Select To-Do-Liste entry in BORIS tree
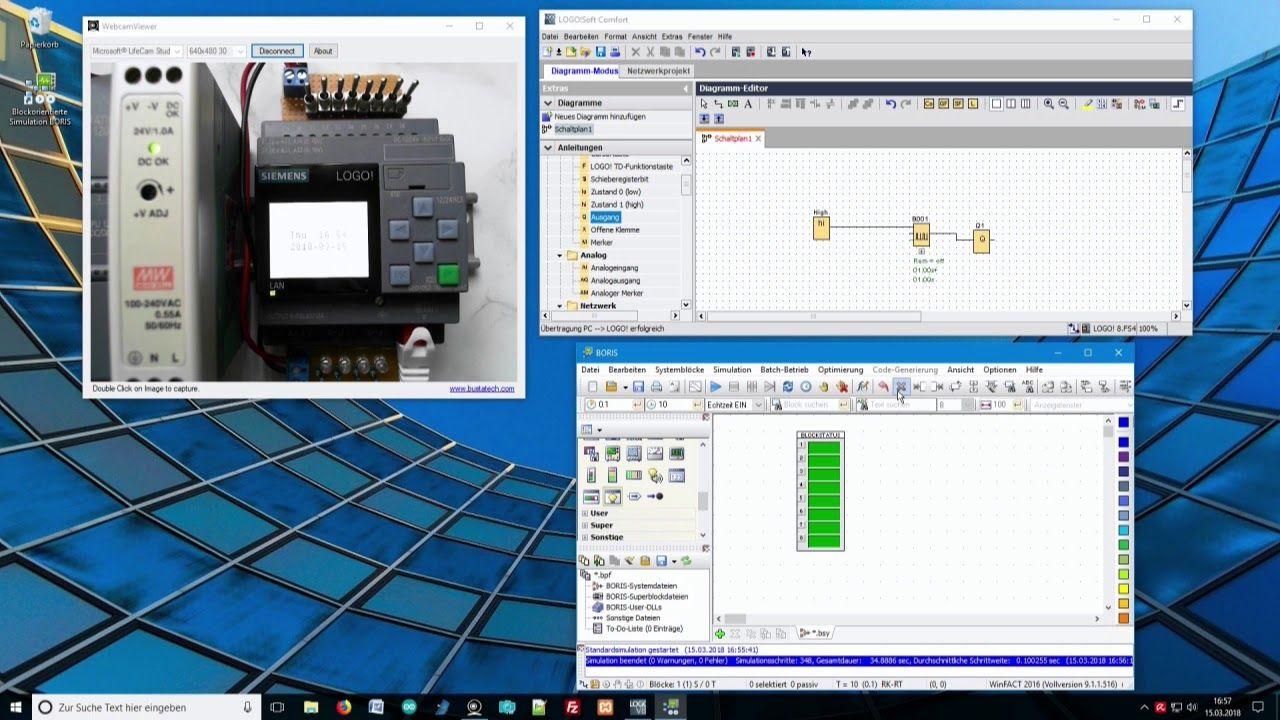Image resolution: width=1280 pixels, height=720 pixels. point(644,629)
